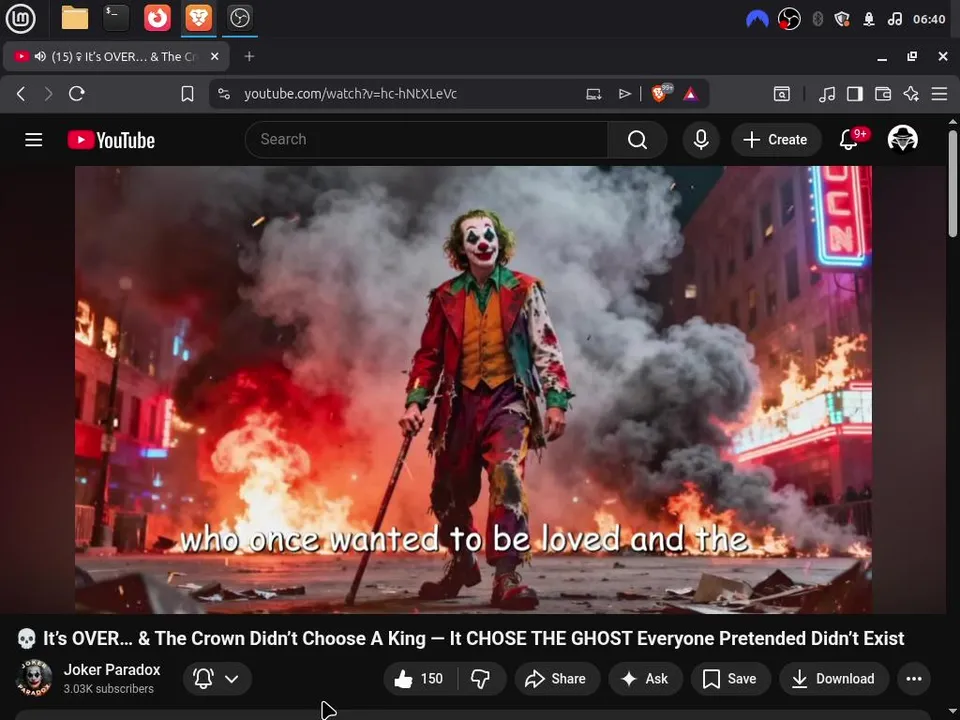Open the Joker Paradox channel avatar

[x=34, y=678]
